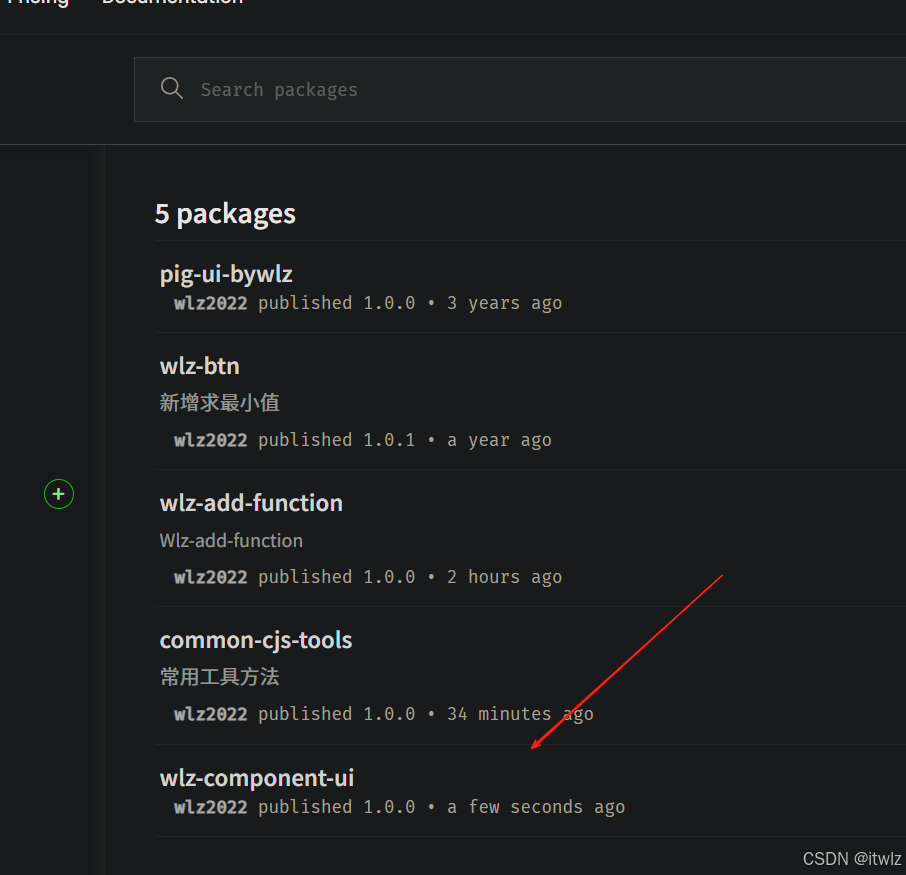Click the "常用工具方法" package description
Viewport: 906px width, 875px height.
coord(219,677)
